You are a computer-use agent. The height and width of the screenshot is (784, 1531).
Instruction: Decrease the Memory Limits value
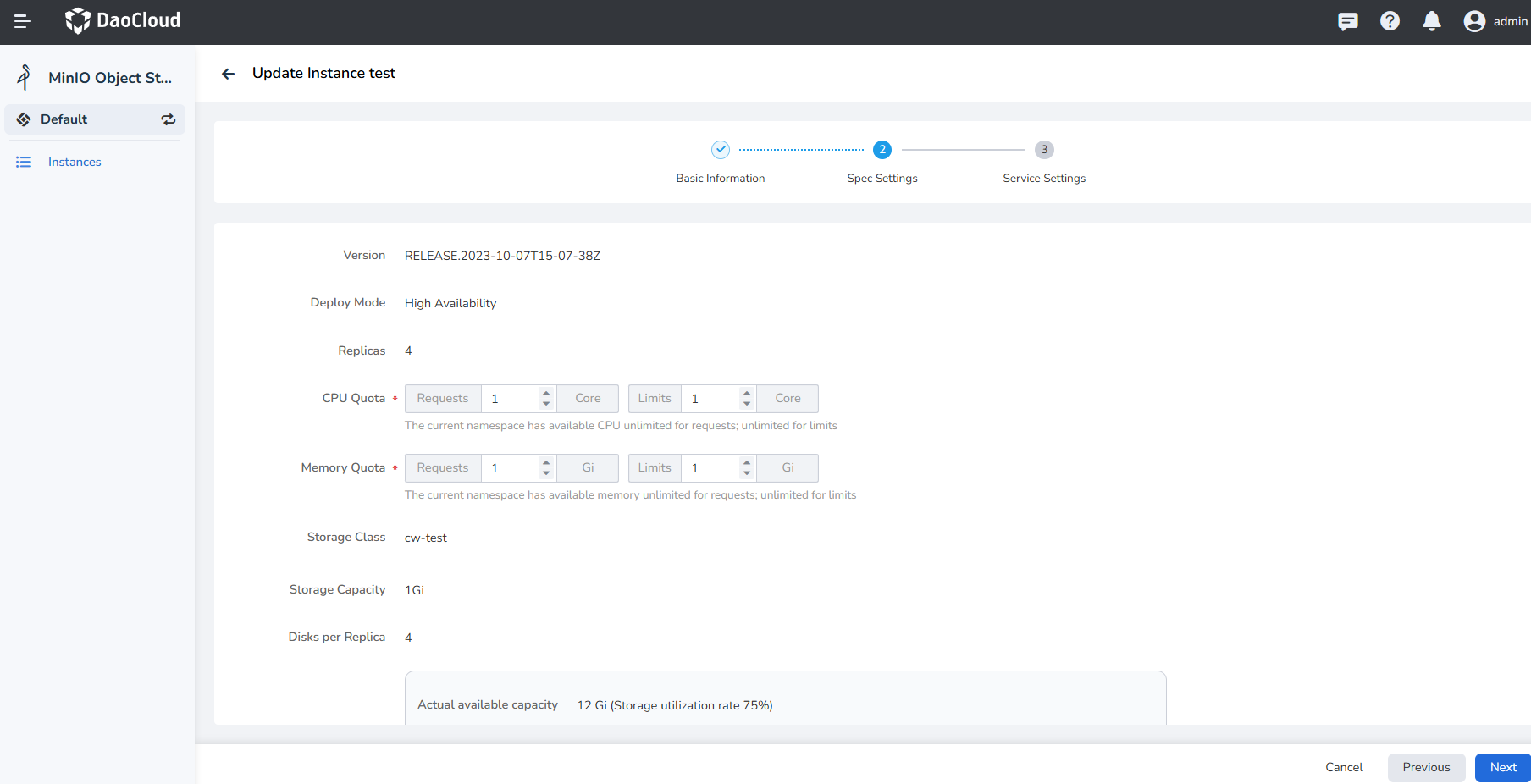click(746, 473)
